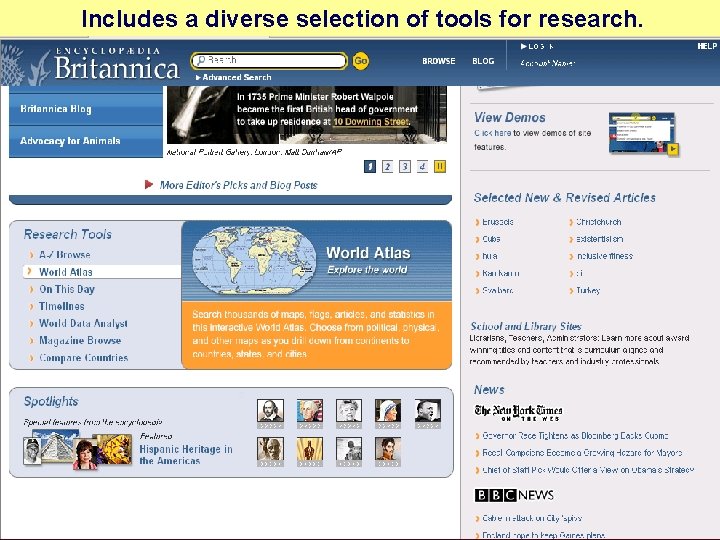Go to slide 1 of the carousel
The image size is (720, 540).
370,166
